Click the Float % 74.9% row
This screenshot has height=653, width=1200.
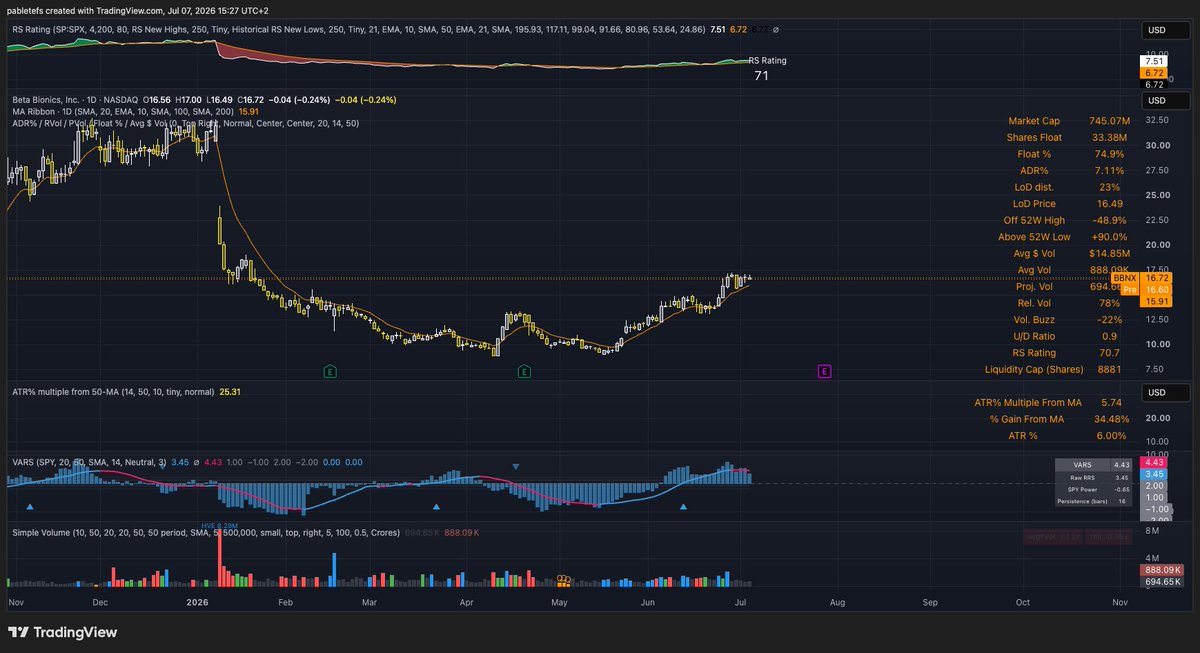point(1069,154)
